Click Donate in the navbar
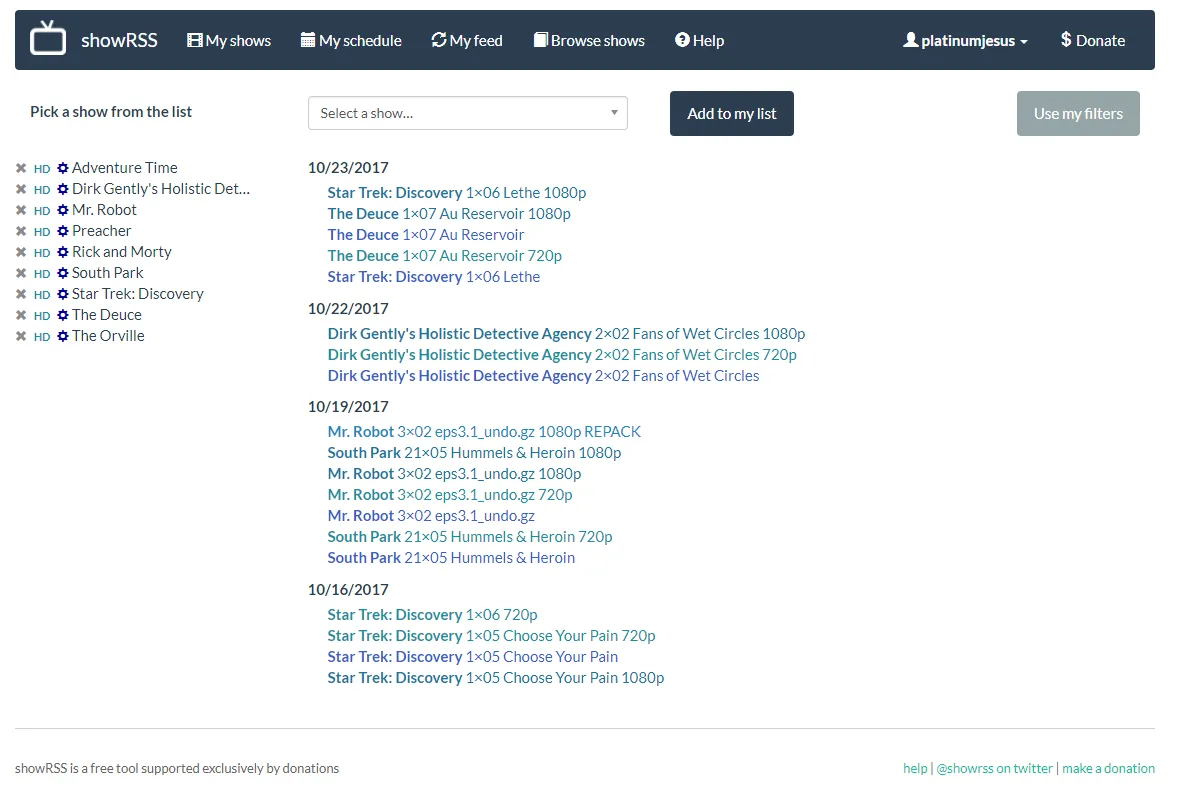Viewport: 1192px width, 795px height. coord(1092,40)
